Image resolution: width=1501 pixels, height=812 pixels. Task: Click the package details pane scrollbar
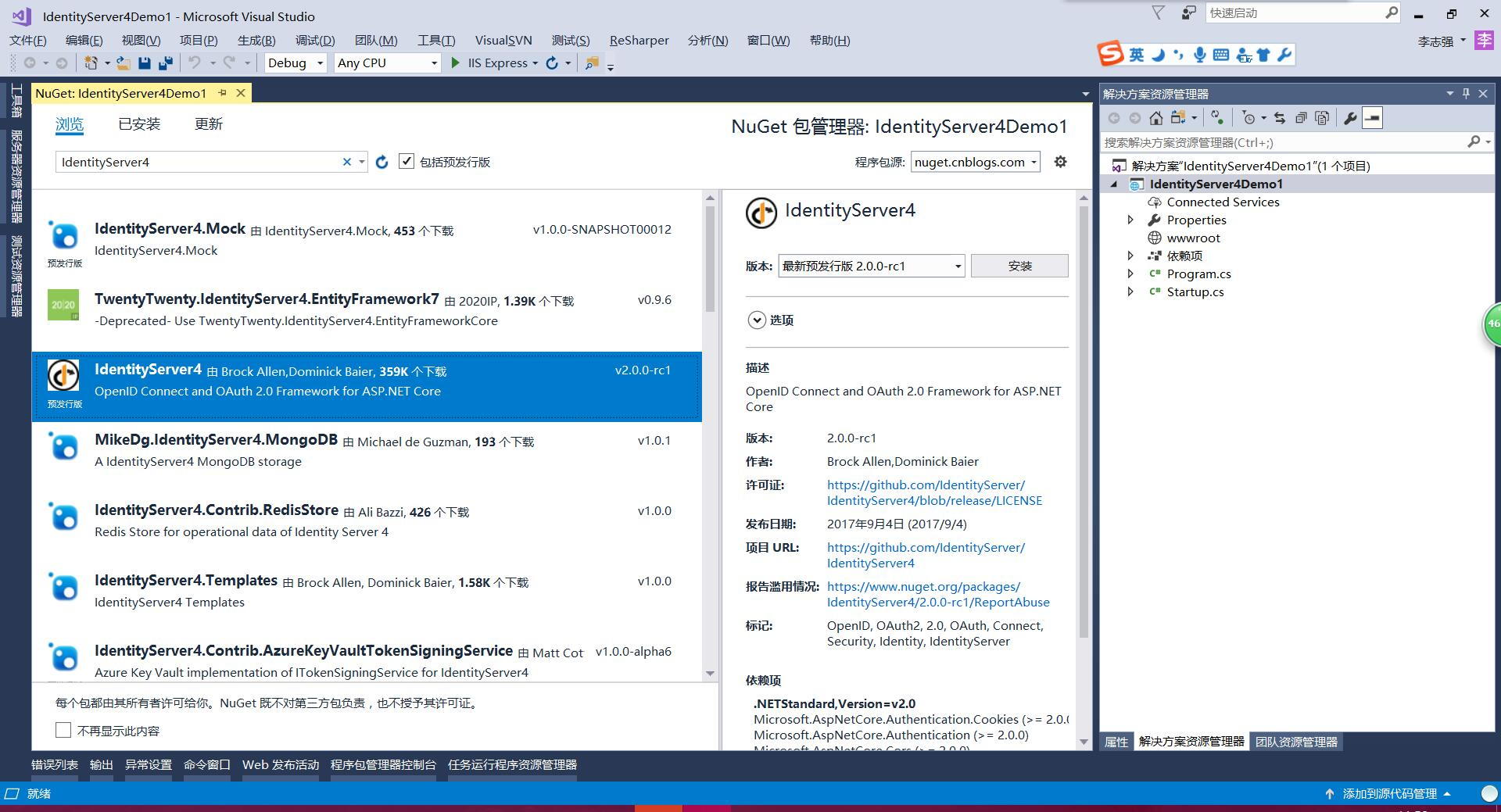pos(1084,422)
